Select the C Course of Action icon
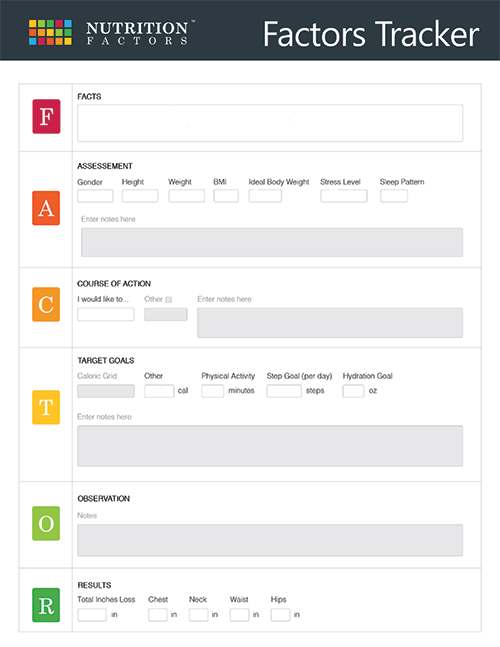 [46, 305]
